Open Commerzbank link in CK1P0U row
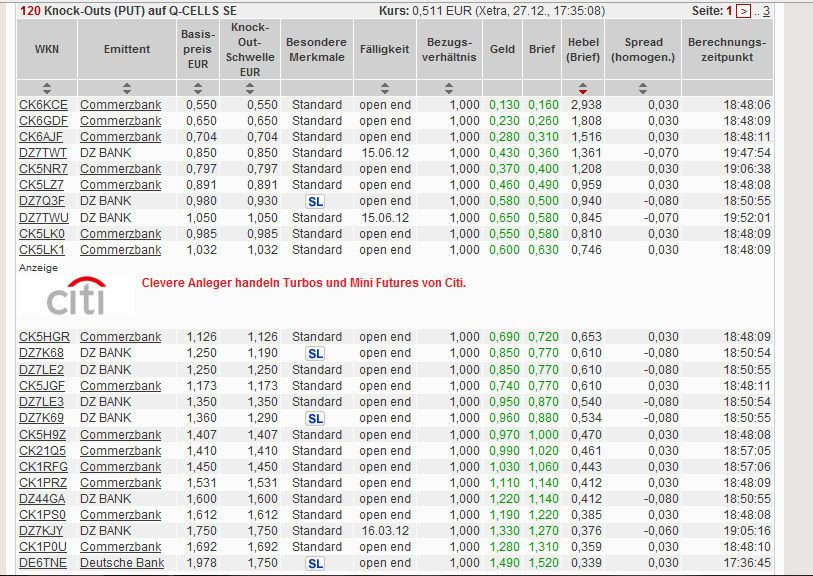 pyautogui.click(x=121, y=547)
